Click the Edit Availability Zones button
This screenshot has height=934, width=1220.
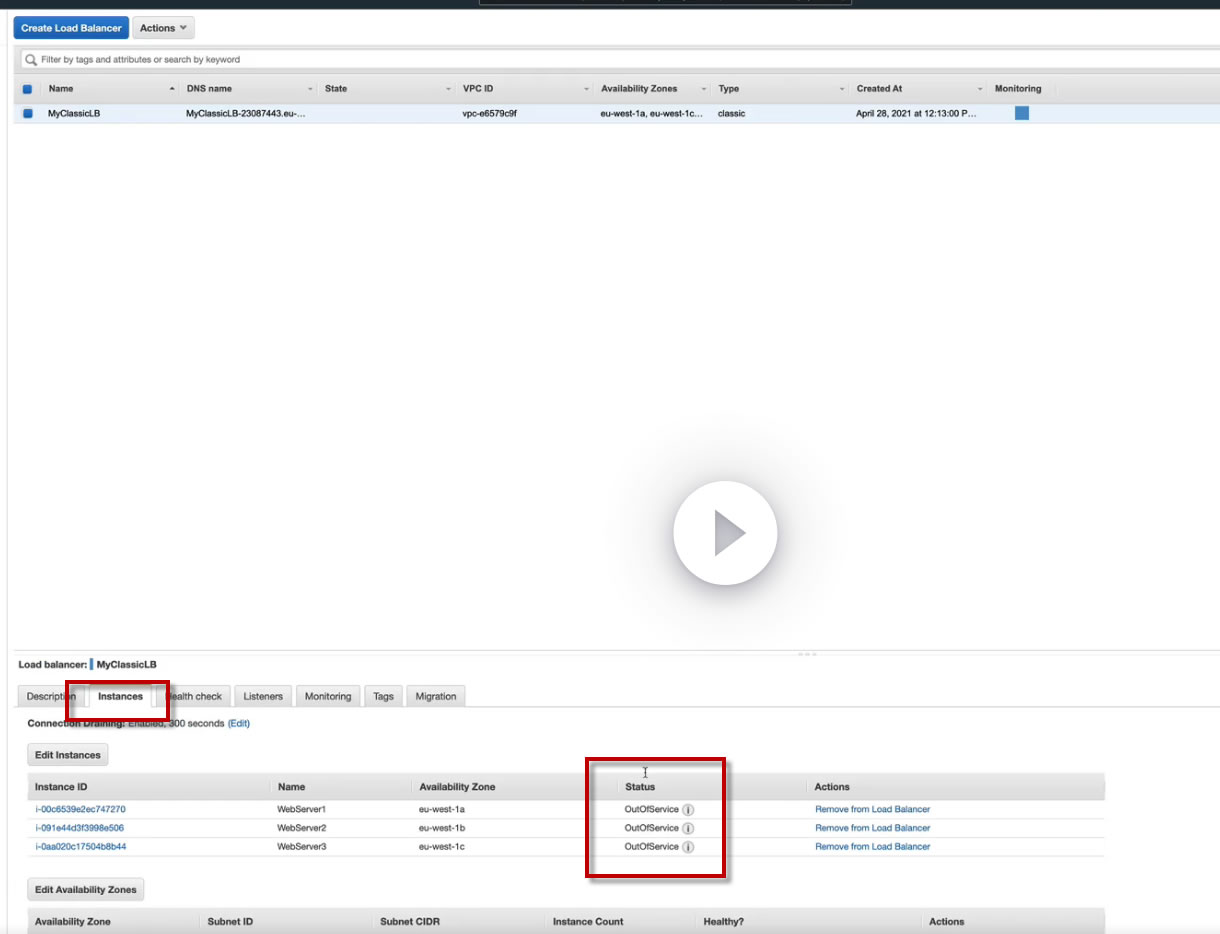86,889
